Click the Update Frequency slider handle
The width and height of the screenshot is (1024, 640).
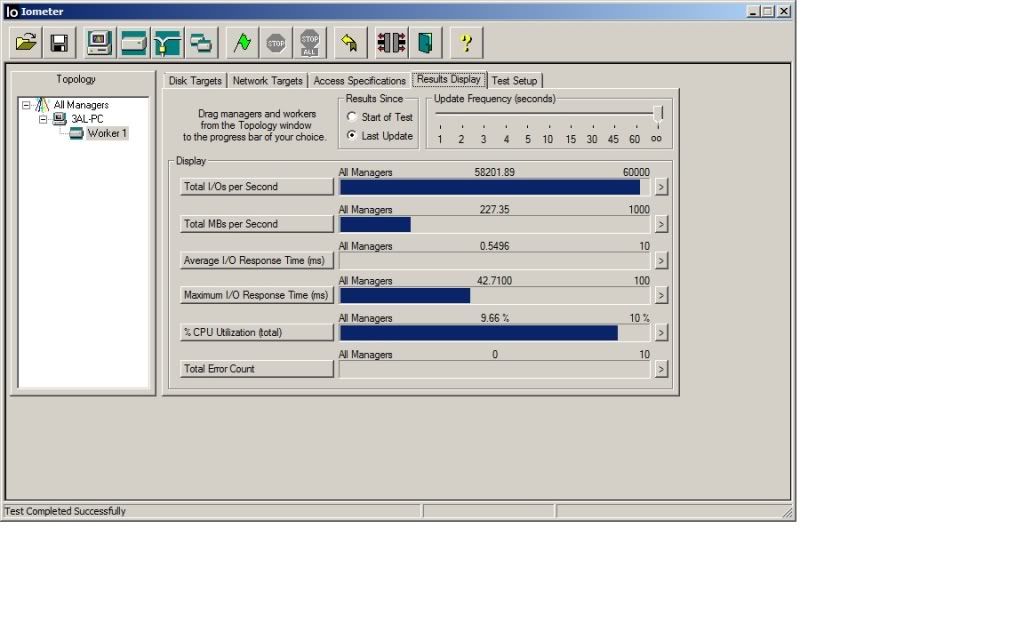[x=658, y=114]
